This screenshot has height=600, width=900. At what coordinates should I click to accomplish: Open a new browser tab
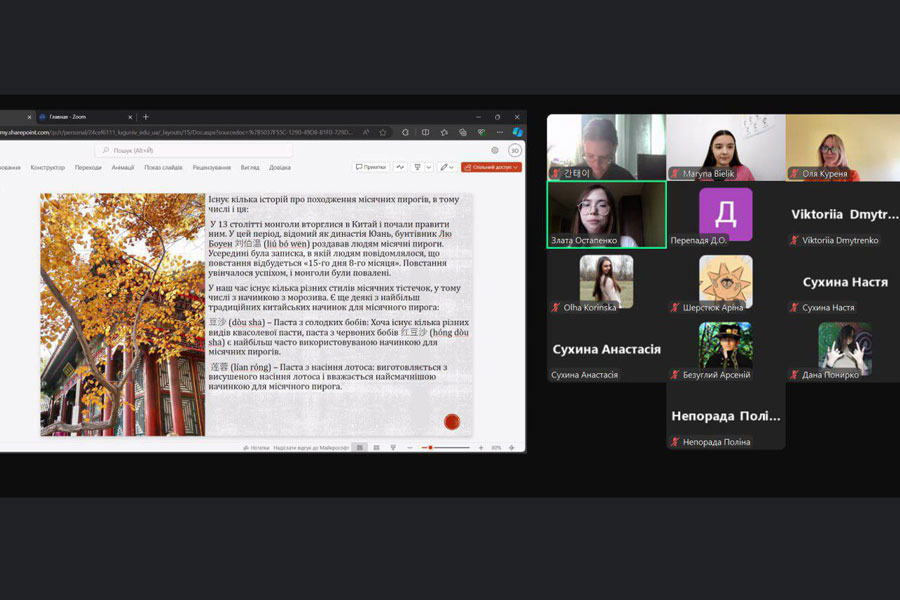pyautogui.click(x=146, y=117)
